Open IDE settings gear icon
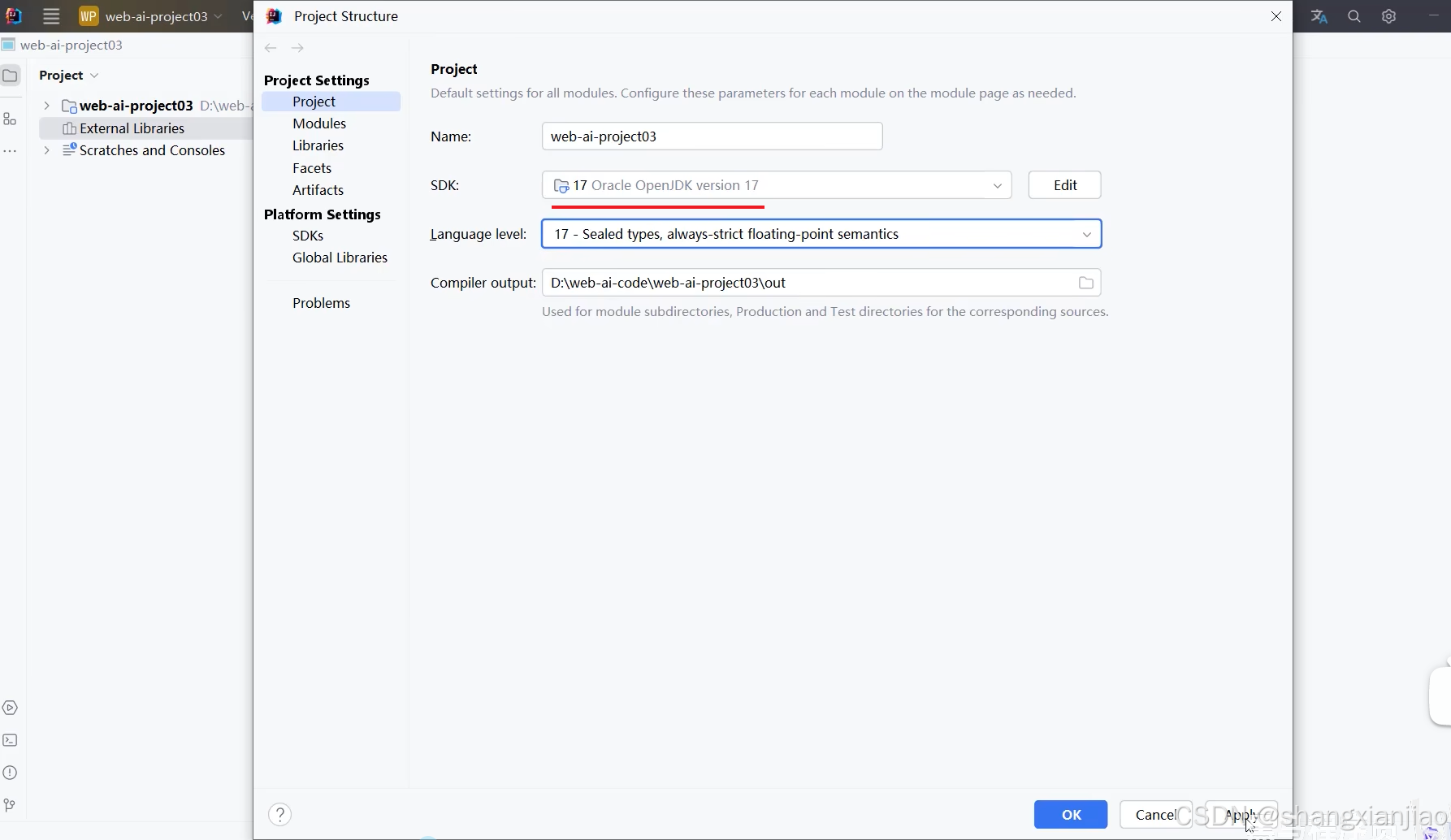 [1389, 16]
